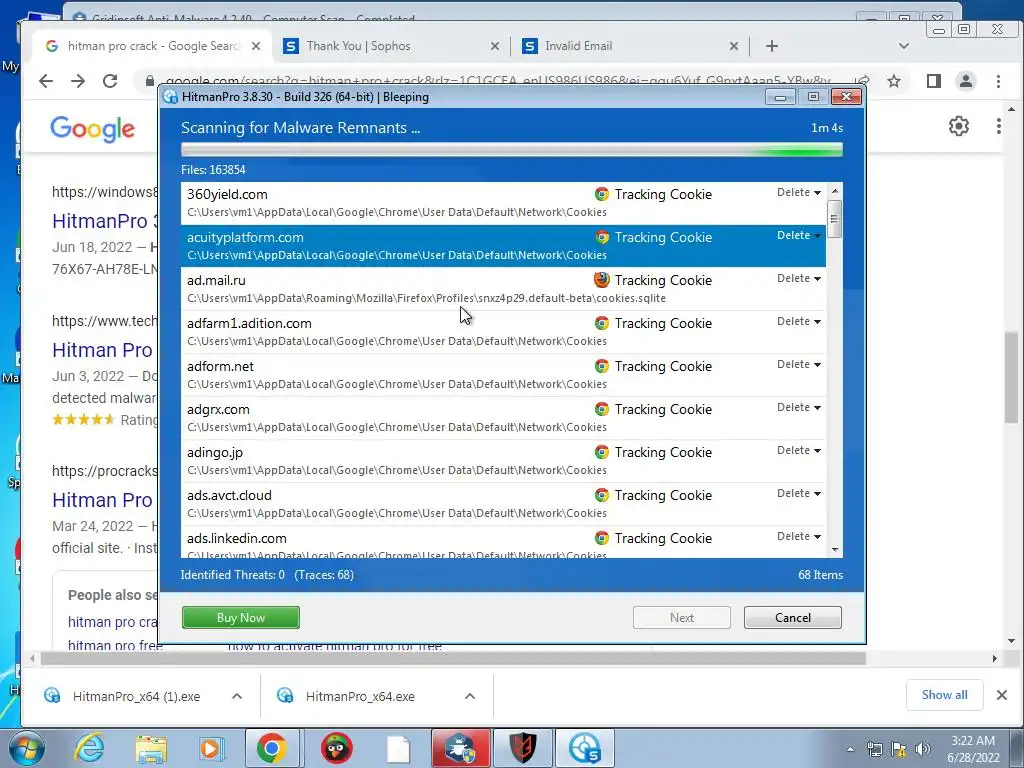
Task: Switch to Thank You | Sophos tab
Action: click(x=392, y=46)
